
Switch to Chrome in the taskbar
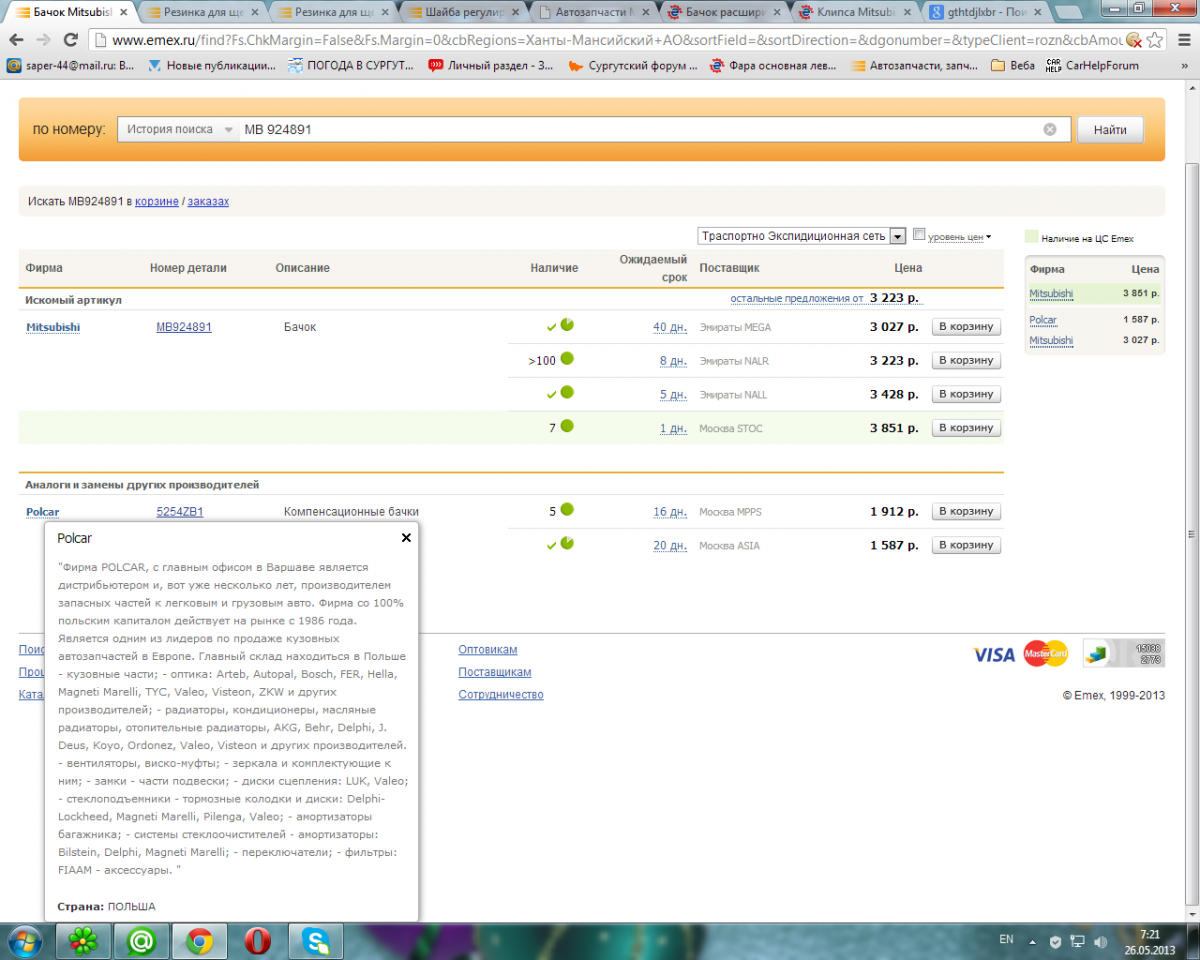click(x=199, y=941)
